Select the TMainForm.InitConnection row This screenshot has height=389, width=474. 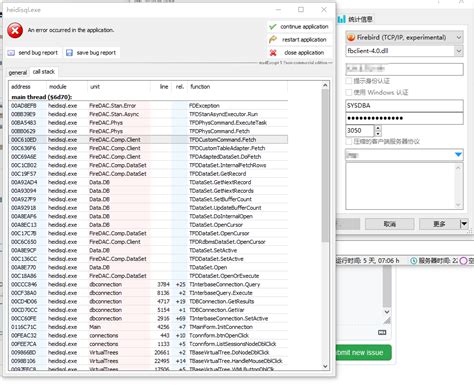149,327
